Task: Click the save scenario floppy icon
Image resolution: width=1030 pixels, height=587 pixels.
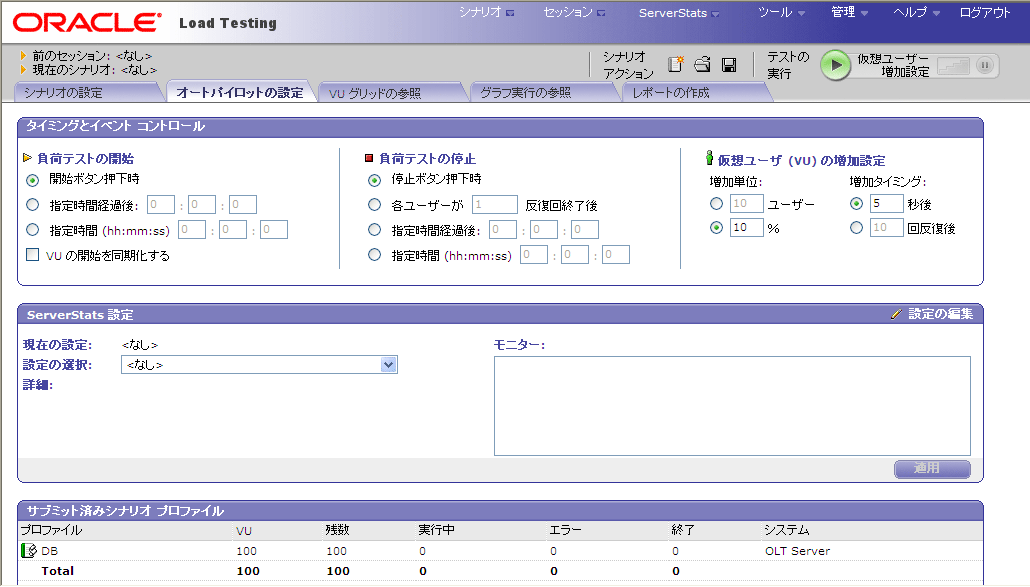Action: 729,65
